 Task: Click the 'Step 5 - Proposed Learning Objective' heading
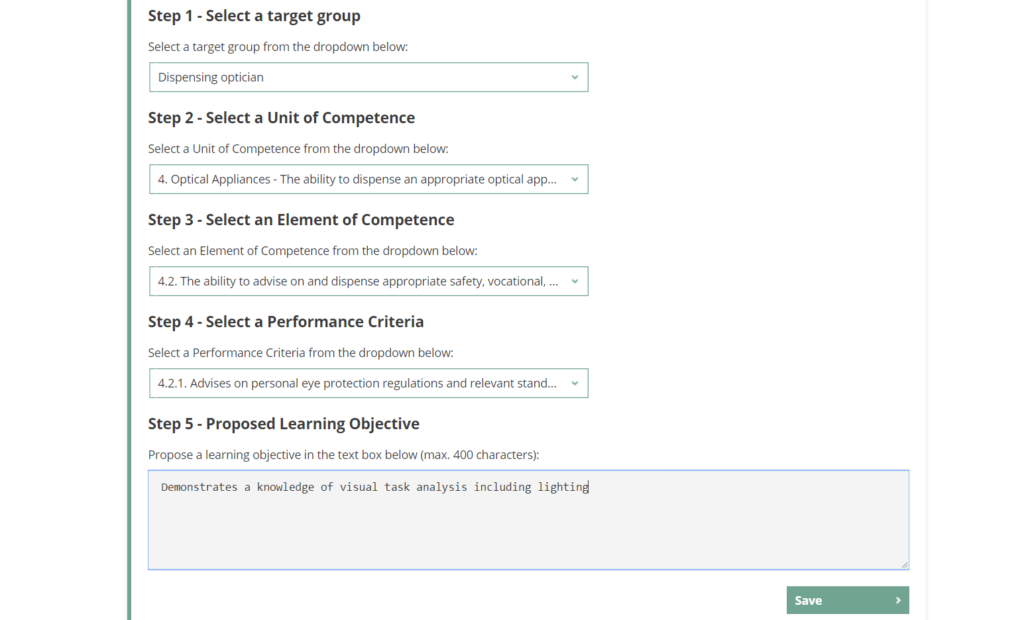click(x=284, y=424)
